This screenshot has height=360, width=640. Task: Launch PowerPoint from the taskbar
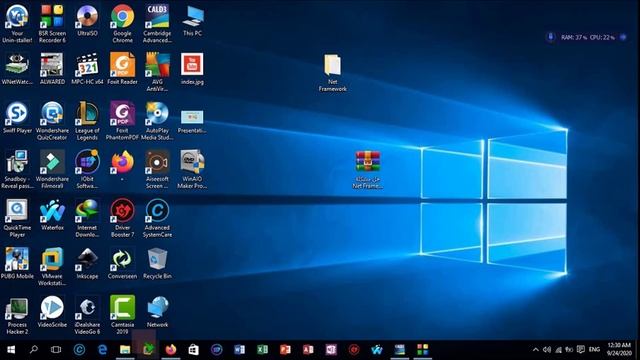click(x=285, y=350)
